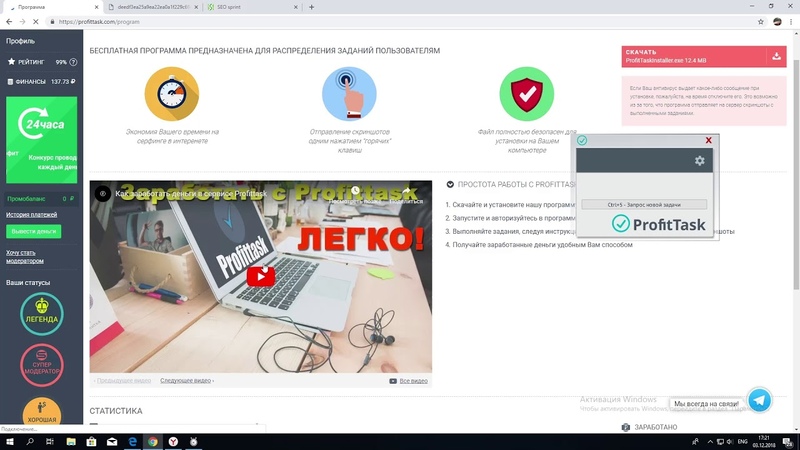Image resolution: width=800 pixels, height=450 pixels.
Task: Open the Chrome profile avatar
Action: pyautogui.click(x=777, y=22)
